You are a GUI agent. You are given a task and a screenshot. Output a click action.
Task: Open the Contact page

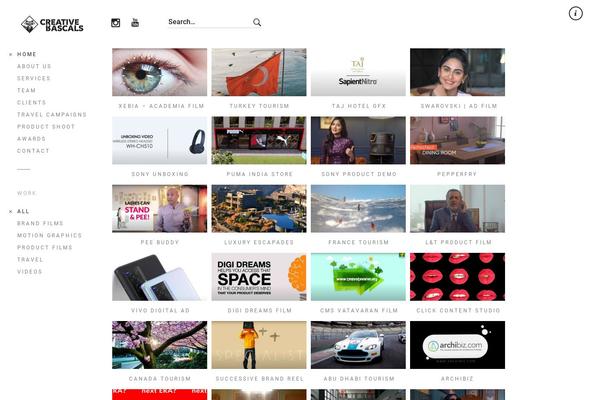tap(33, 151)
